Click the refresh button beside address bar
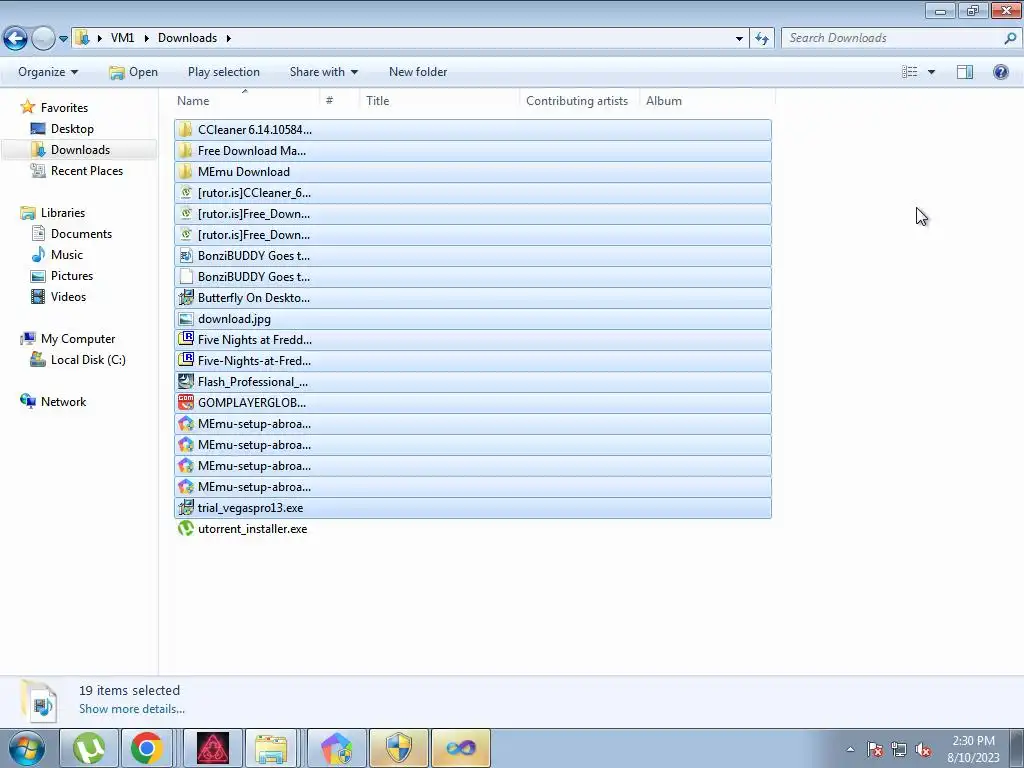 coord(761,39)
